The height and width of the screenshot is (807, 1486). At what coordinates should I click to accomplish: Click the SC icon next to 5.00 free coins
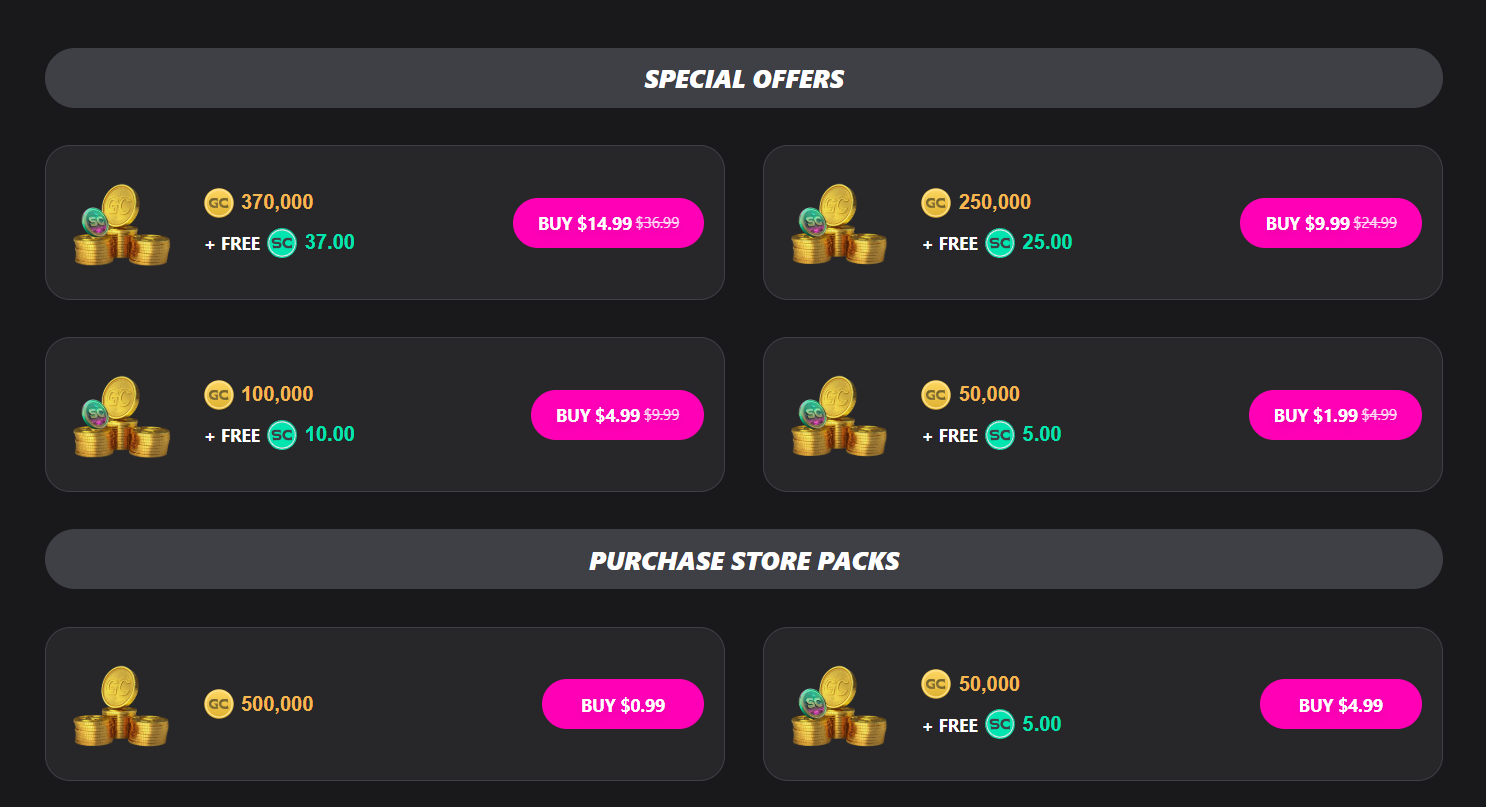[998, 434]
